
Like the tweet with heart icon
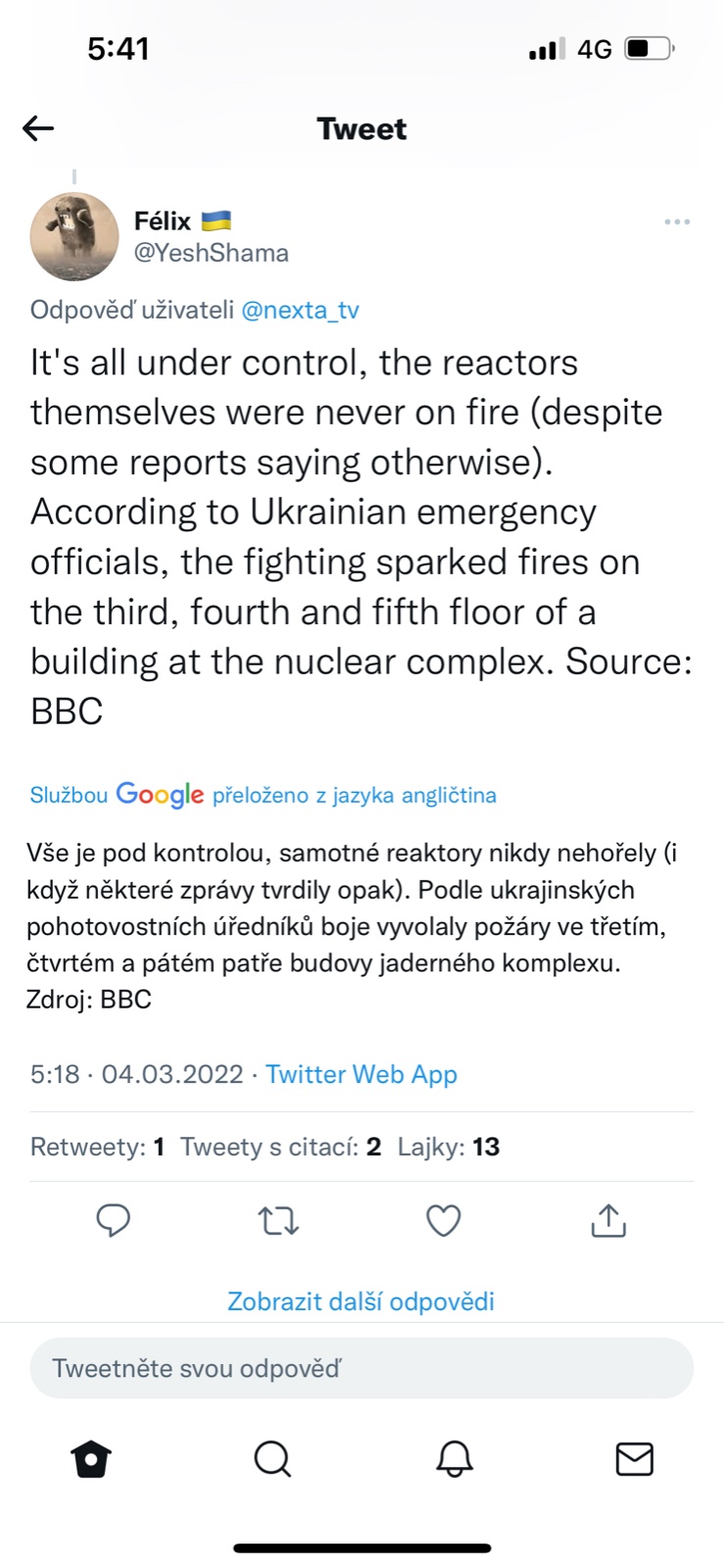click(x=444, y=1221)
